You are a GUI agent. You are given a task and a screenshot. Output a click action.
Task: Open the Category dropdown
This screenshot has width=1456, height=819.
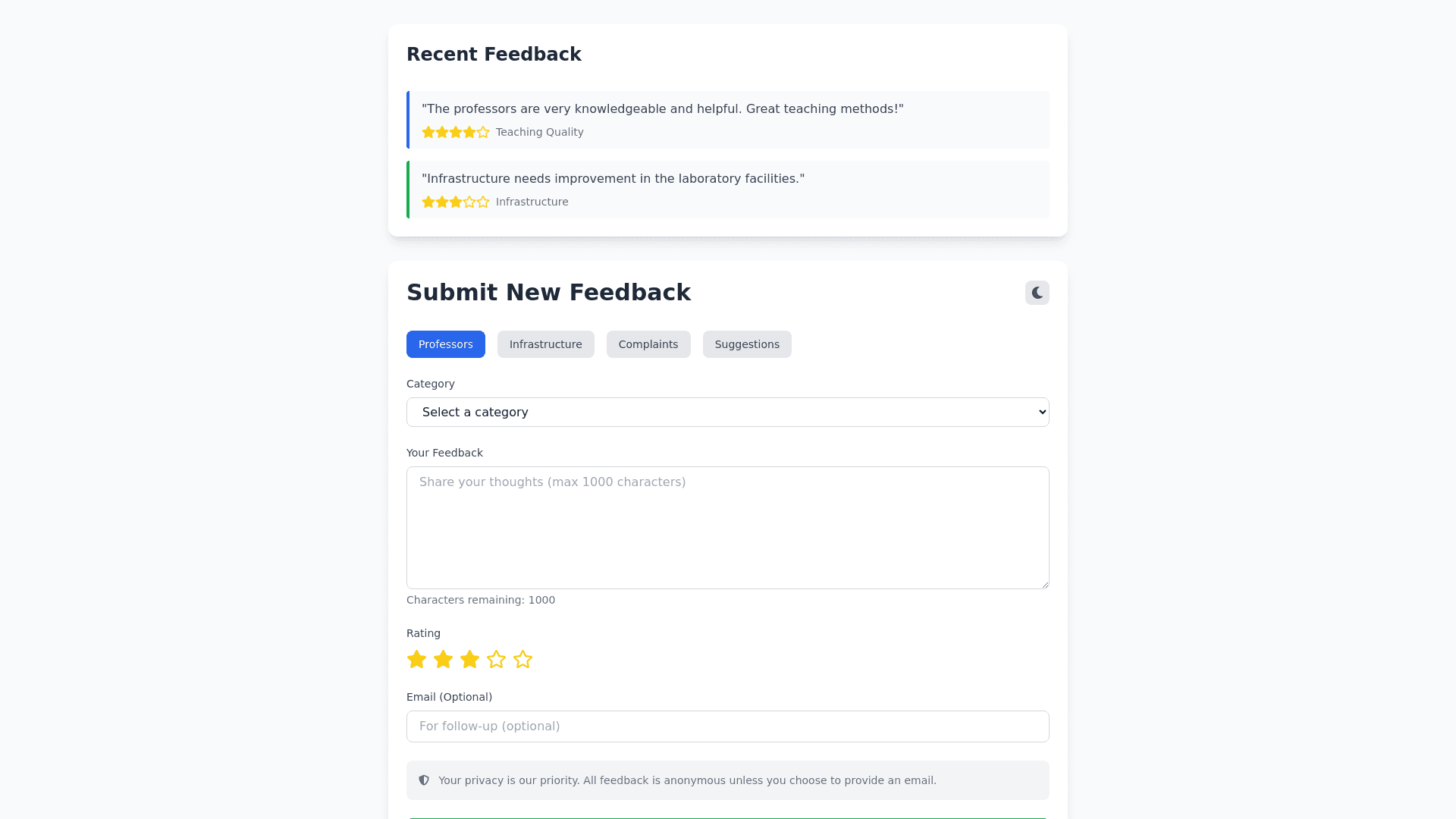point(726,413)
